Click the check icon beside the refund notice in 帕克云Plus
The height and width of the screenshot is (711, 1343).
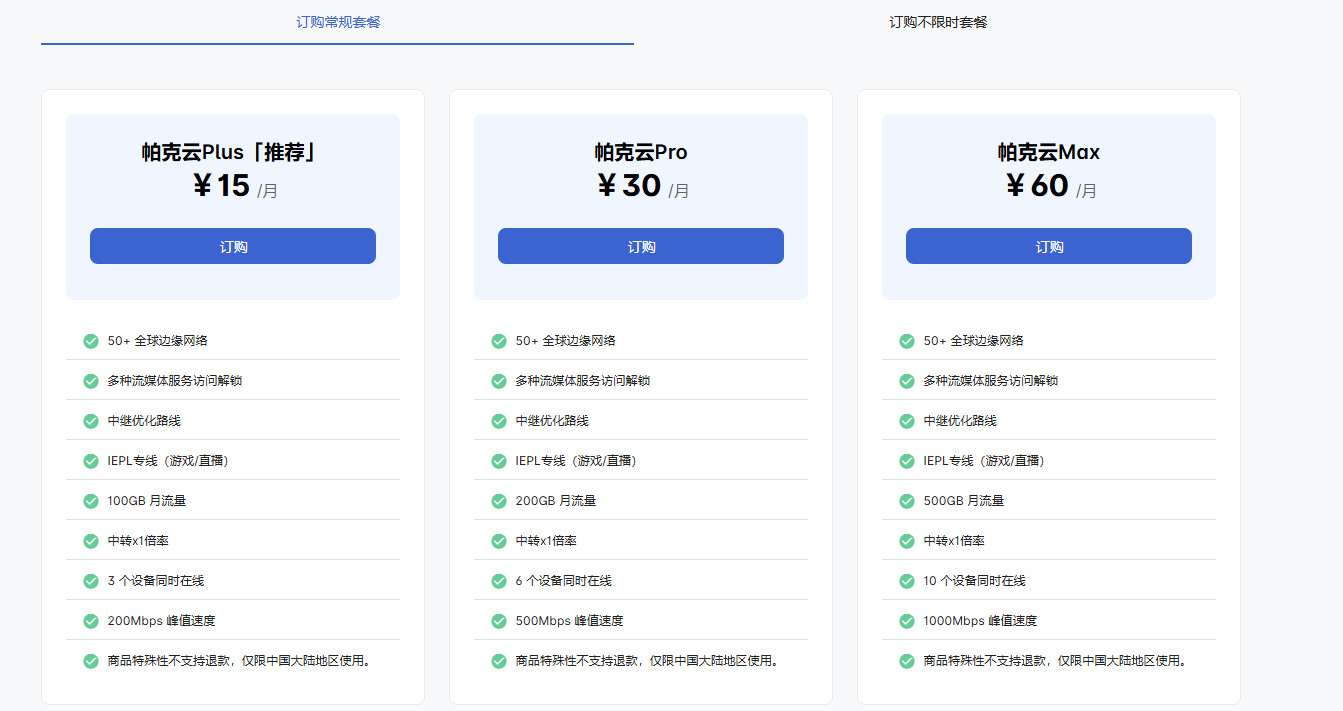pyautogui.click(x=90, y=660)
